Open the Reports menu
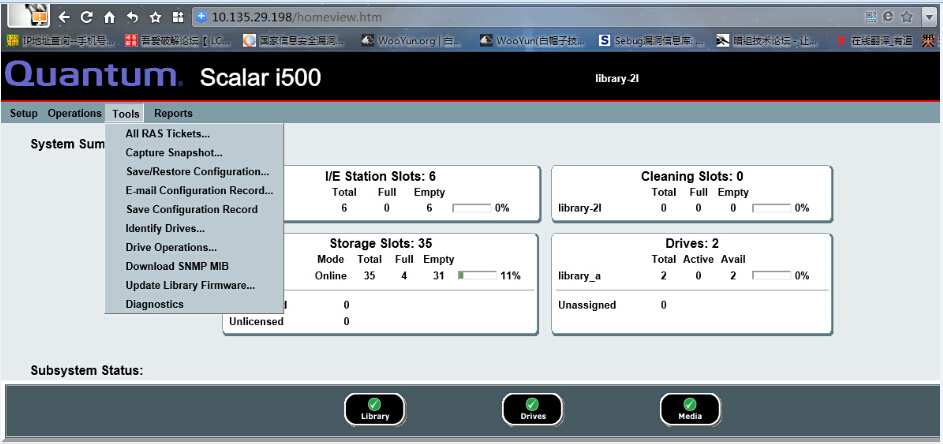 click(173, 113)
